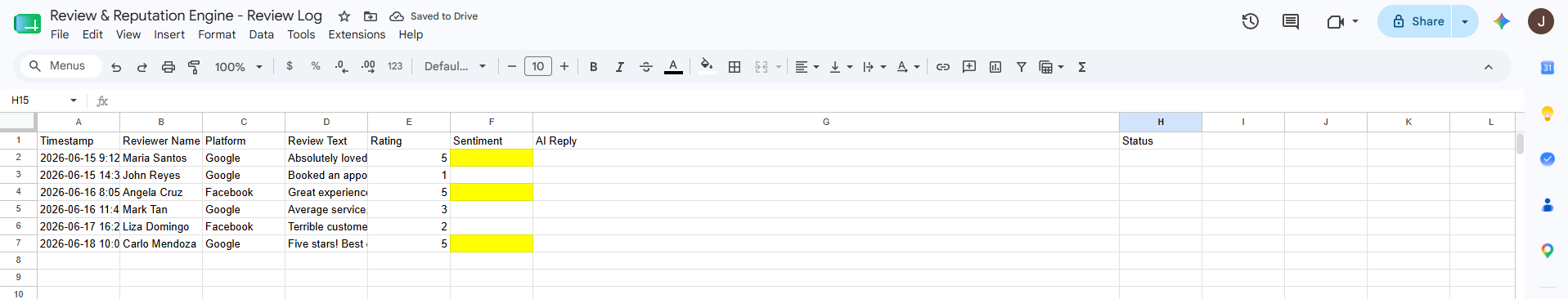The image size is (1568, 299).
Task: Toggle strikethrough formatting
Action: 646,67
